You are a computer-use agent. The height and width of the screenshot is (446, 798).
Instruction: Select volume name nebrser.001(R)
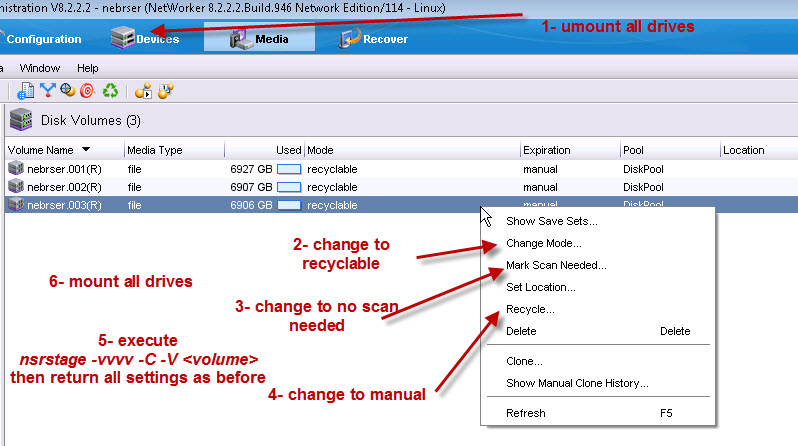[64, 169]
